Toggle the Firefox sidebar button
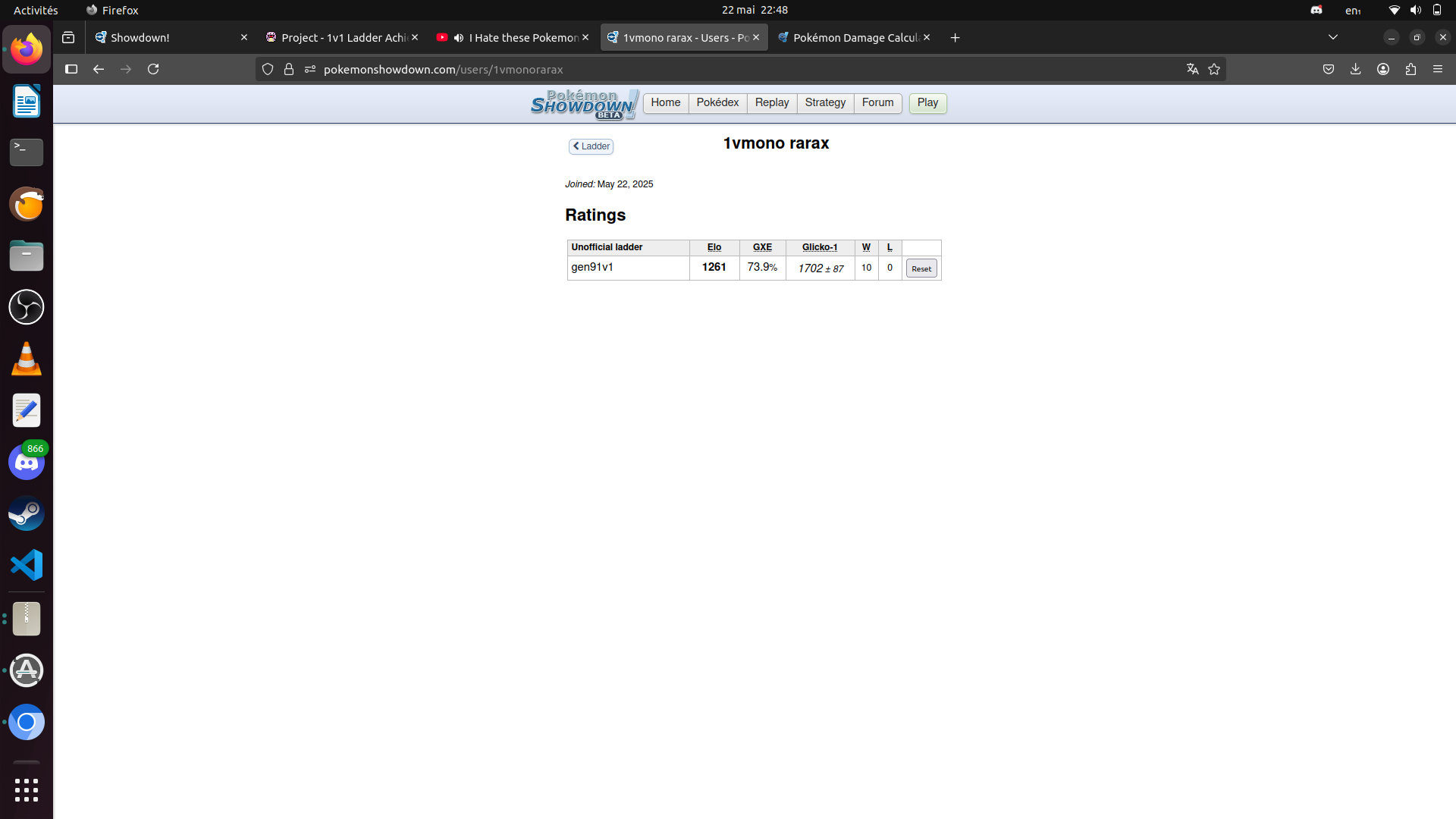Viewport: 1456px width, 819px height. (x=71, y=69)
